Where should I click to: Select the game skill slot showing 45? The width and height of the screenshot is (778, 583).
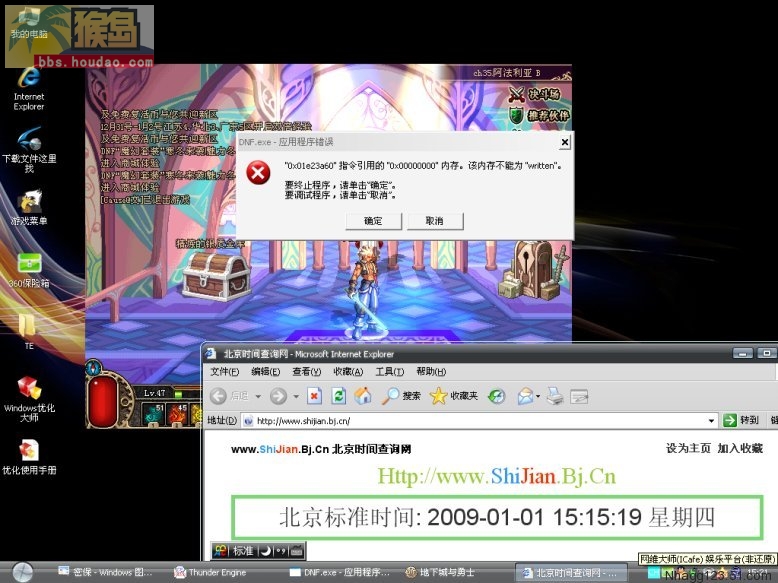177,415
